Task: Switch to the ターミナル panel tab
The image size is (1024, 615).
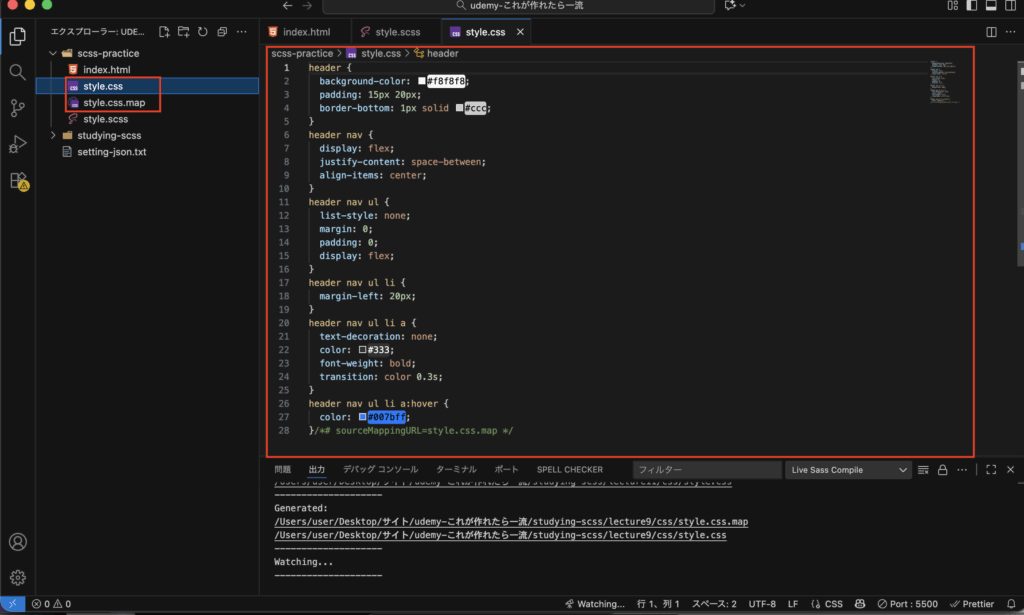Action: tap(456, 469)
